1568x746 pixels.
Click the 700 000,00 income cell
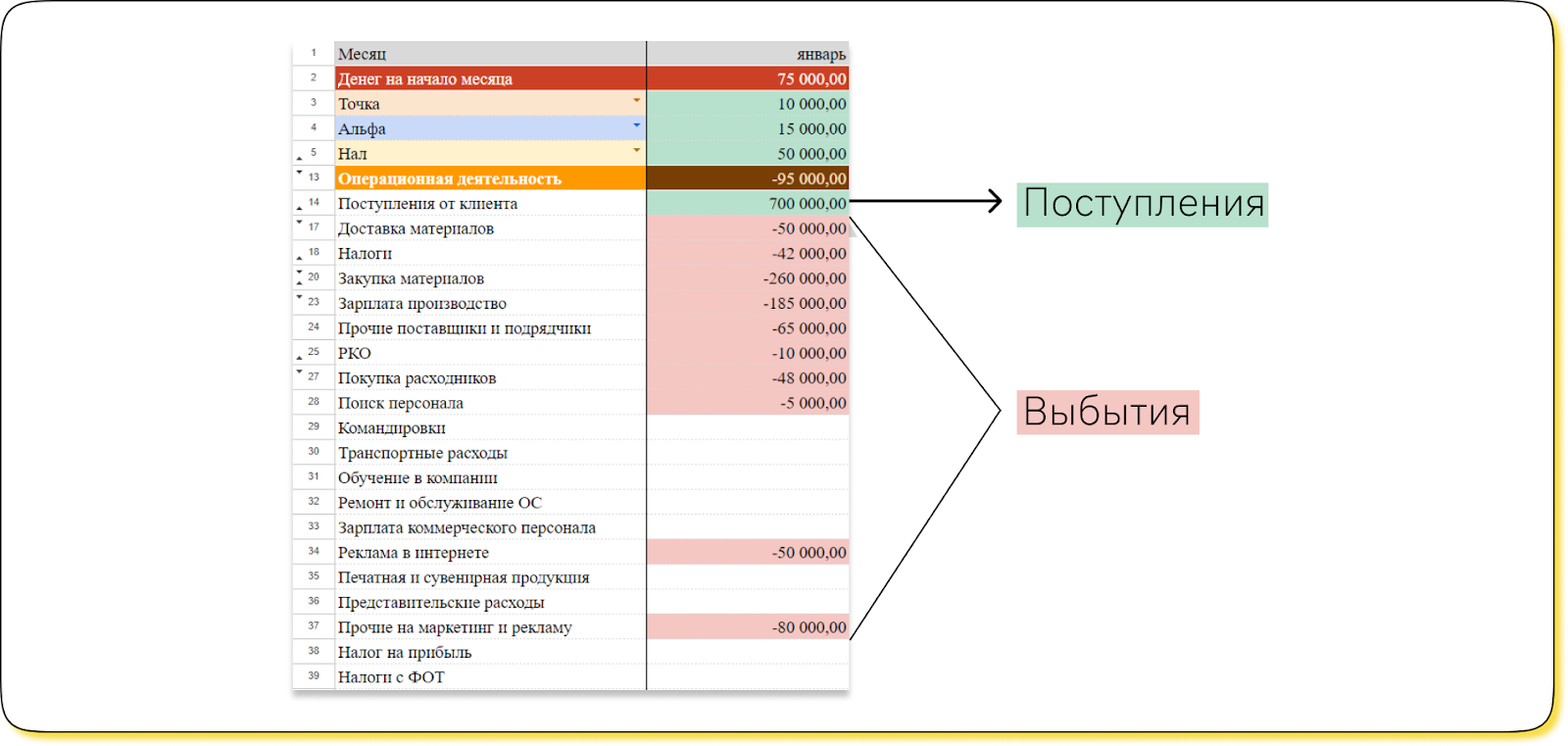(x=747, y=204)
